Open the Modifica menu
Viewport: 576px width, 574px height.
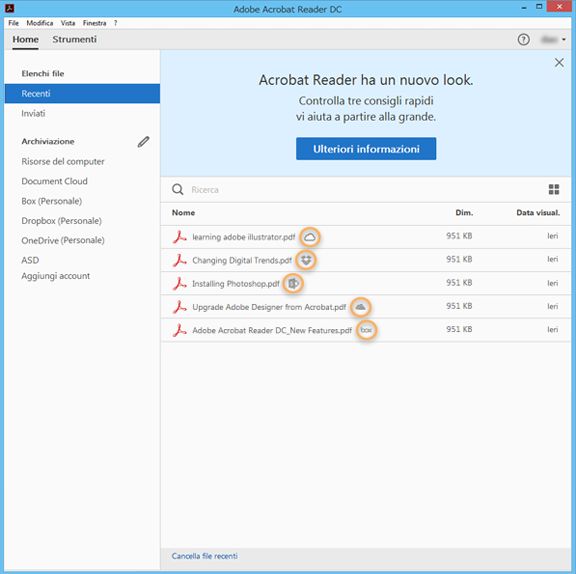coord(40,23)
